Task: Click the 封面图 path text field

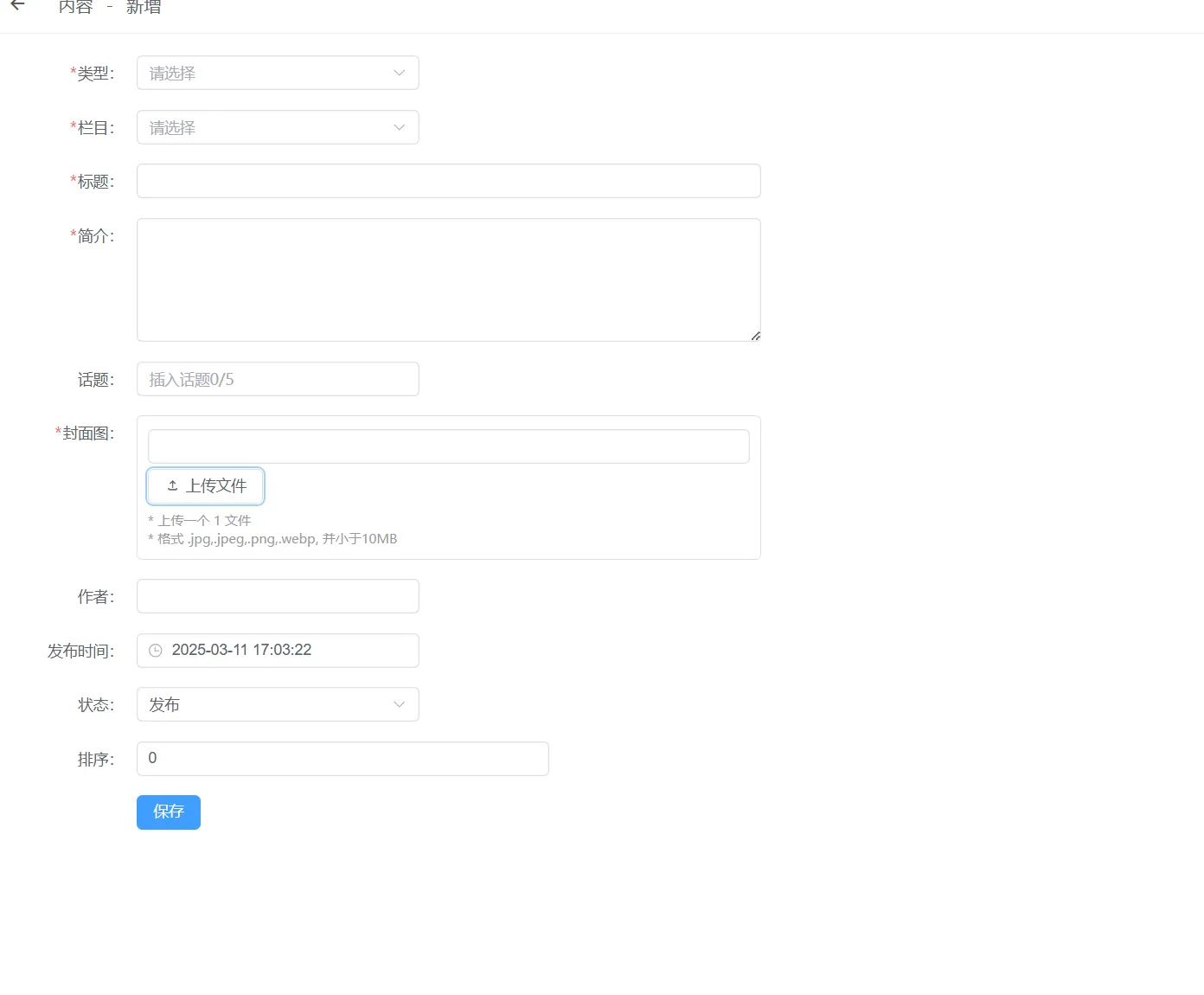Action: pos(448,446)
